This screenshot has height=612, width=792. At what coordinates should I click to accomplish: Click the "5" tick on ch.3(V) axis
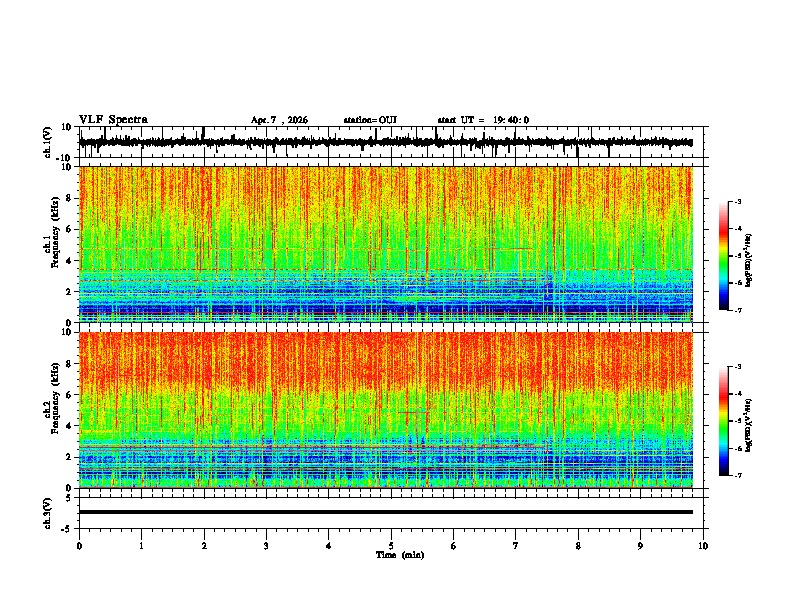(x=69, y=498)
